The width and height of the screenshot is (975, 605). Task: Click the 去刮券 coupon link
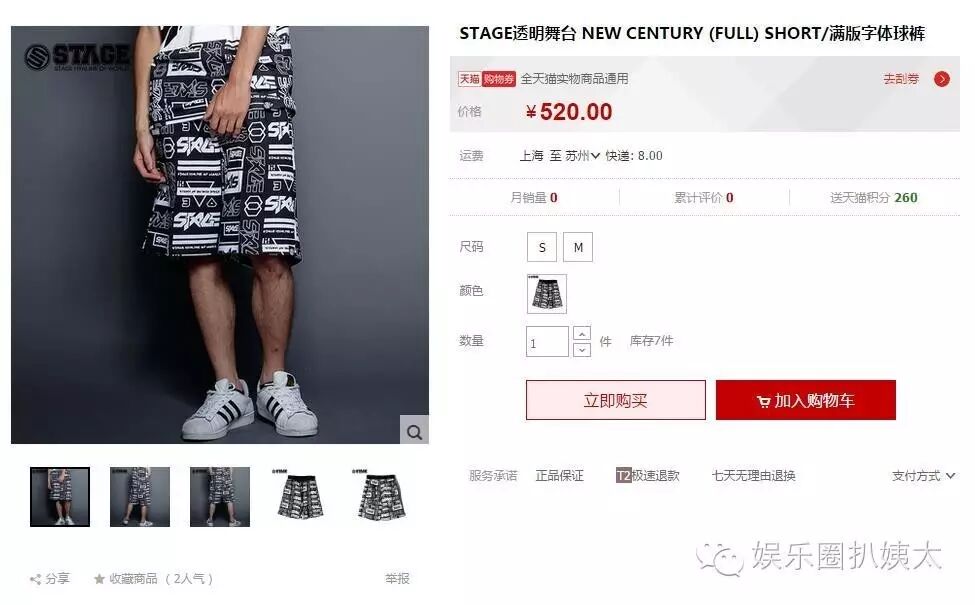pyautogui.click(x=901, y=79)
